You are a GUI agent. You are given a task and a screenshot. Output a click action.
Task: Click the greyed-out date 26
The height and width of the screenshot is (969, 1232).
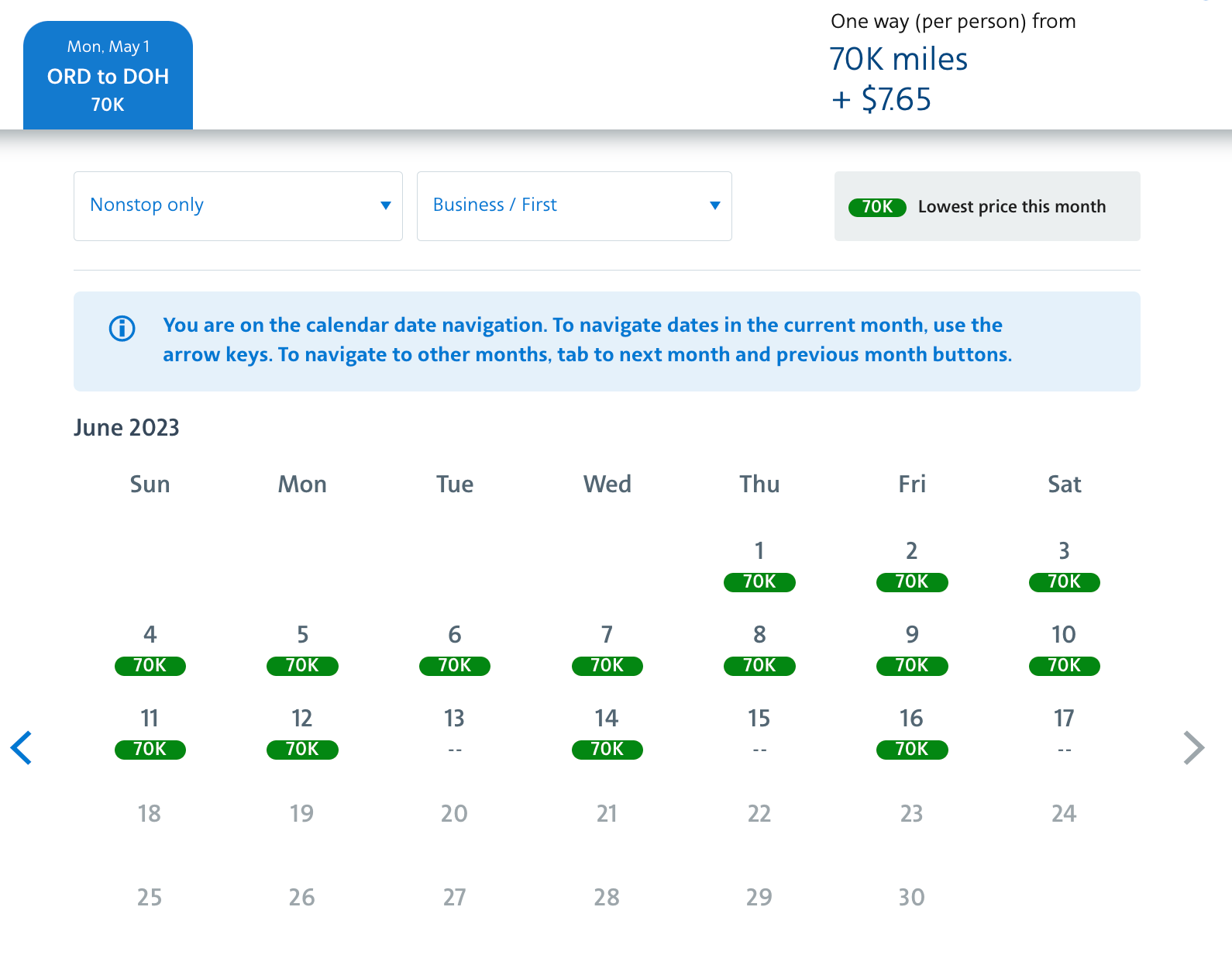click(x=302, y=897)
